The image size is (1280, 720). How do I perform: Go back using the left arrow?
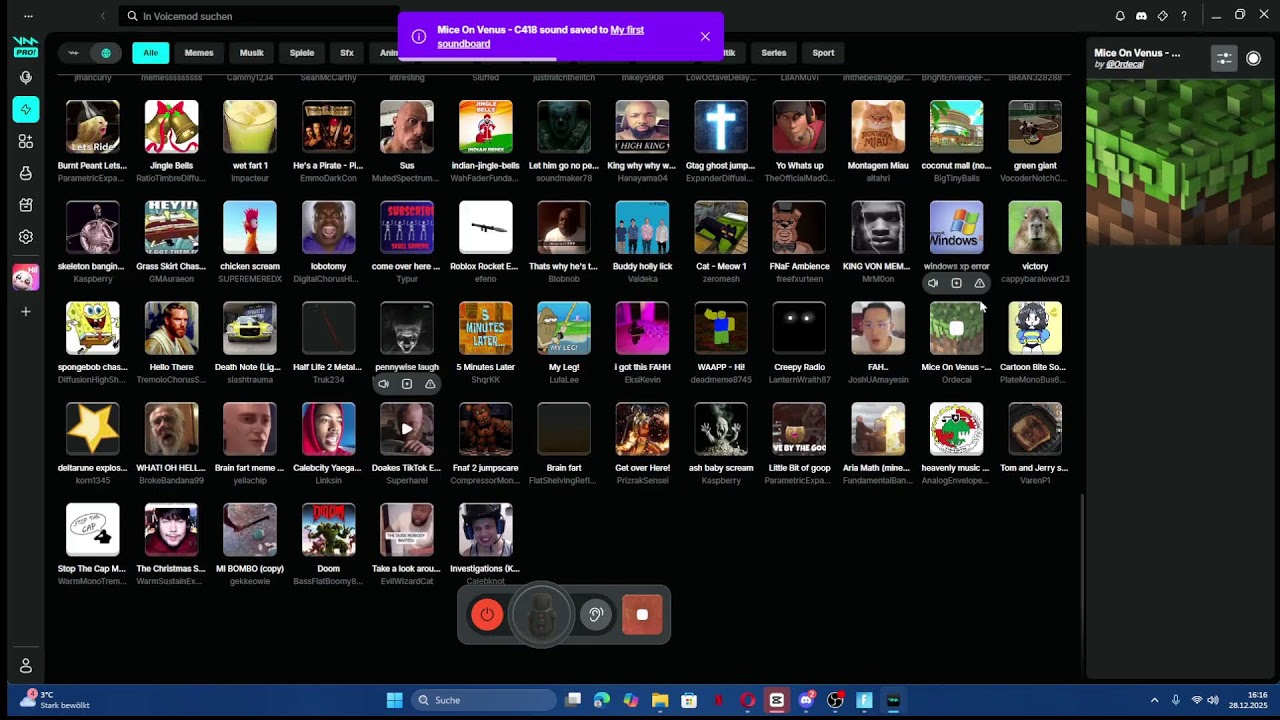(x=102, y=16)
